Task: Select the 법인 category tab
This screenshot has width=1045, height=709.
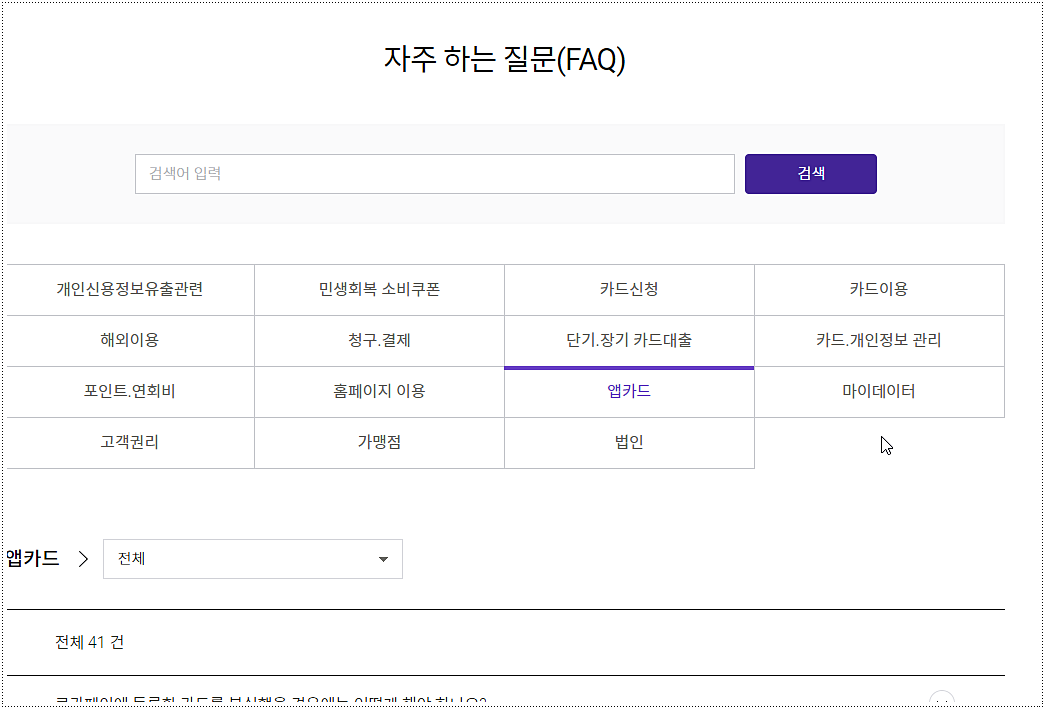Action: [x=629, y=442]
